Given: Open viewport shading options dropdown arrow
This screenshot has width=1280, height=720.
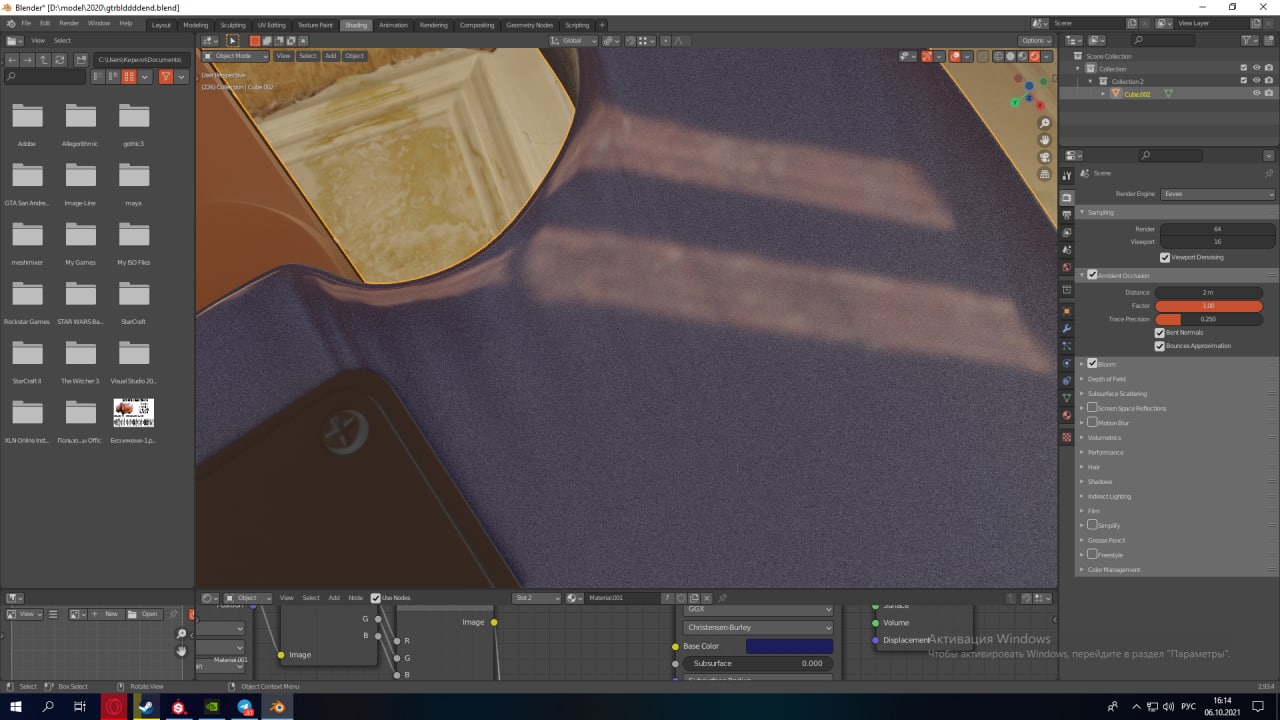Looking at the screenshot, I should (1047, 56).
